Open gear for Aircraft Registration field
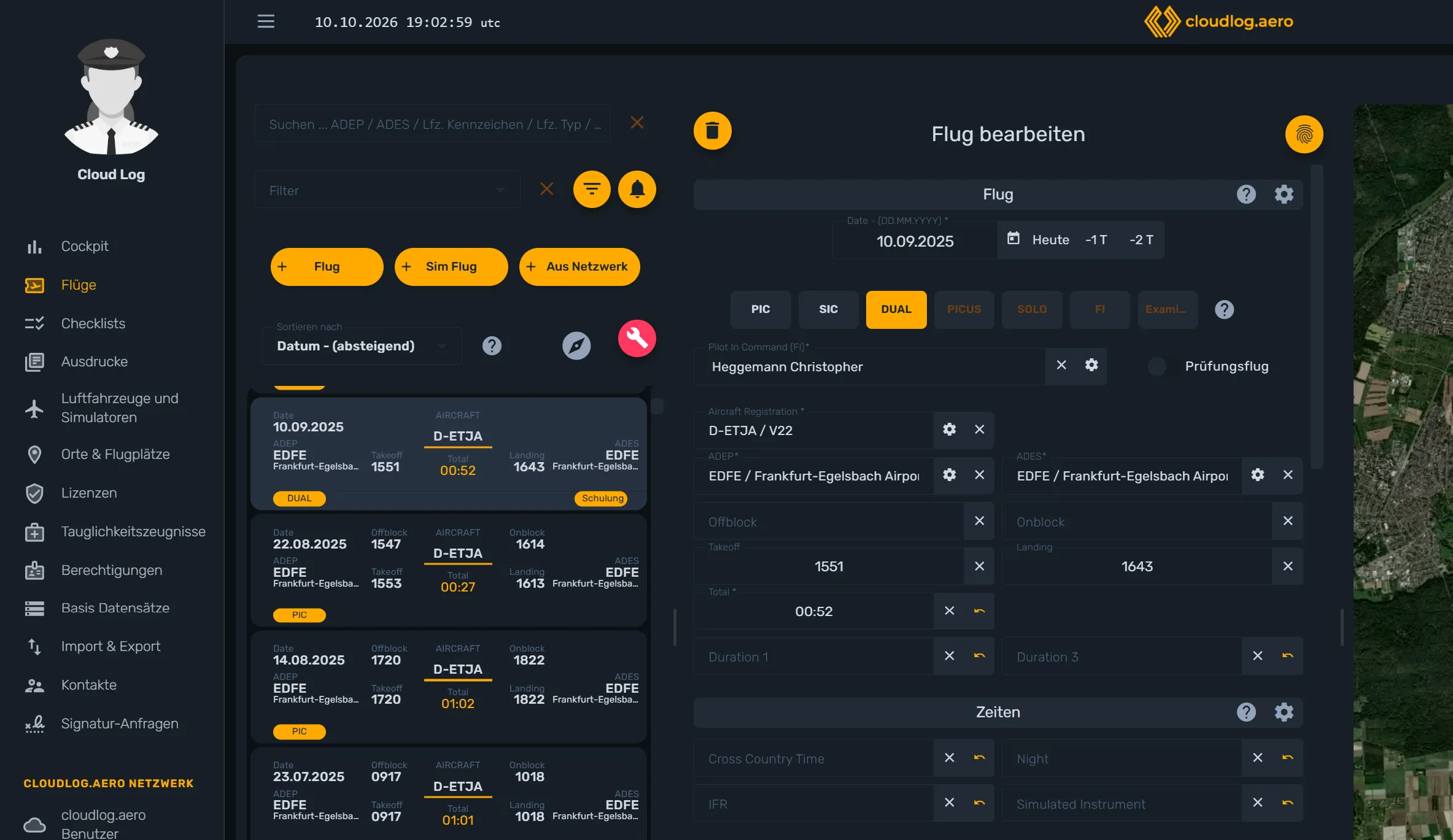Screen dimensions: 1453x840 [950, 430]
